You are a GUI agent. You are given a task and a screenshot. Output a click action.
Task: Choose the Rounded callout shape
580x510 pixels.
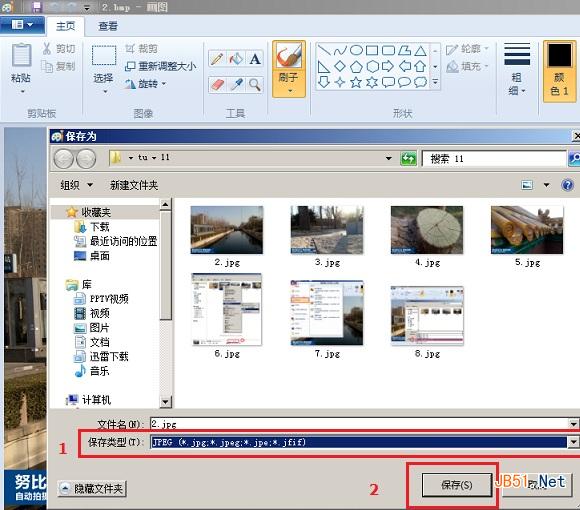pos(388,82)
